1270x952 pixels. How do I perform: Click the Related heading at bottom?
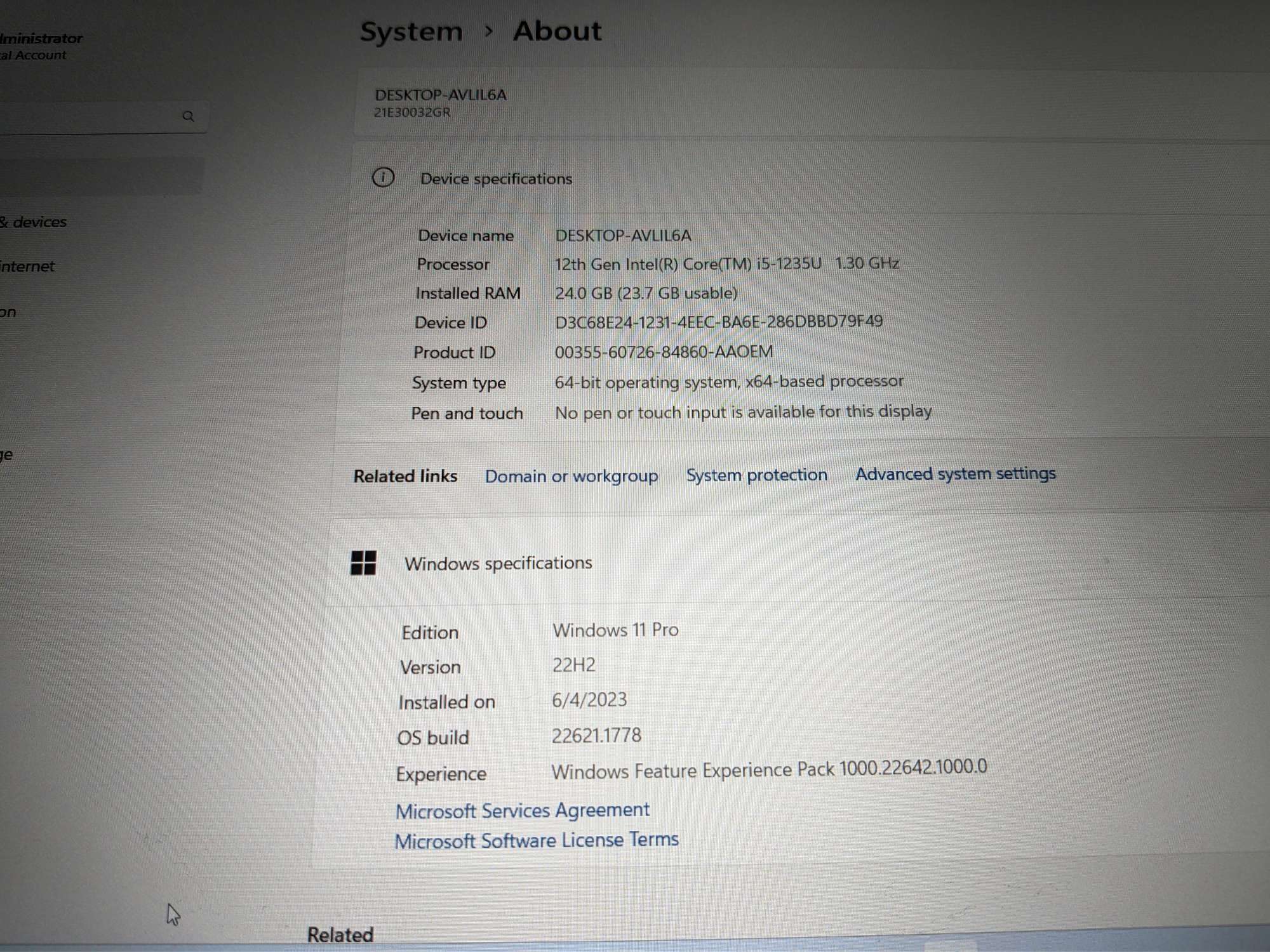340,935
